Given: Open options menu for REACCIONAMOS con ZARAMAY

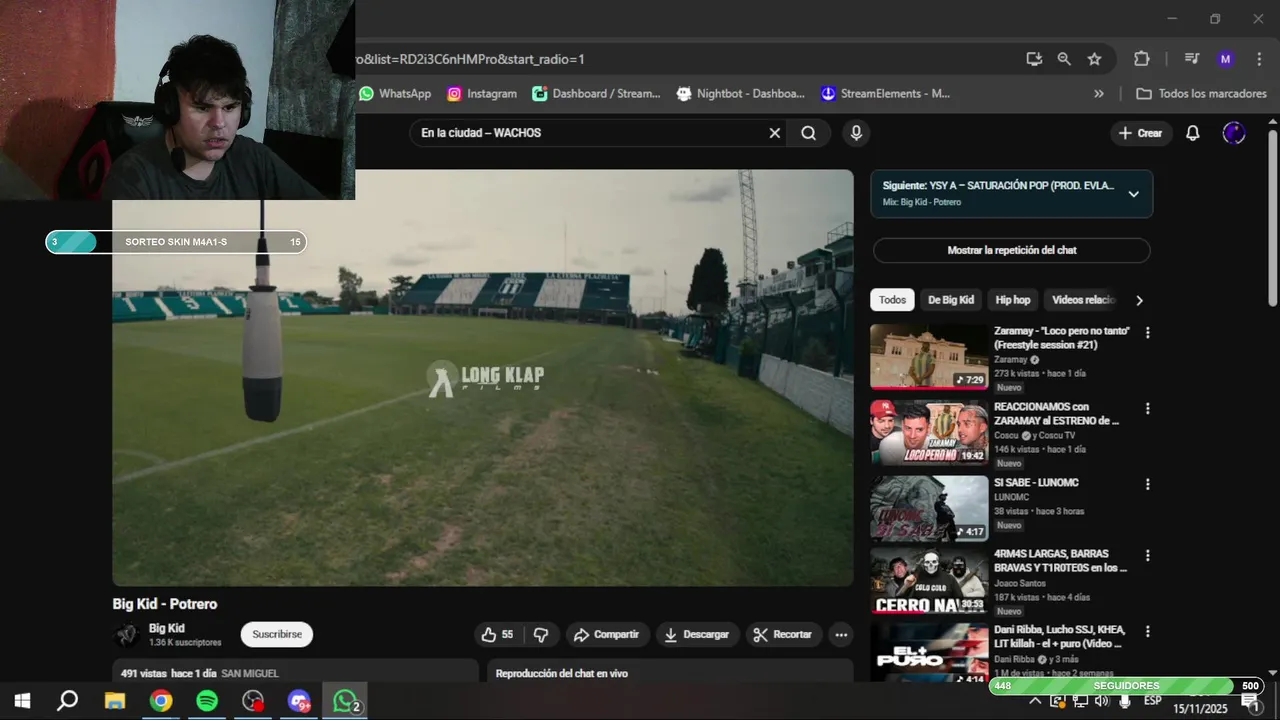Looking at the screenshot, I should point(1147,408).
